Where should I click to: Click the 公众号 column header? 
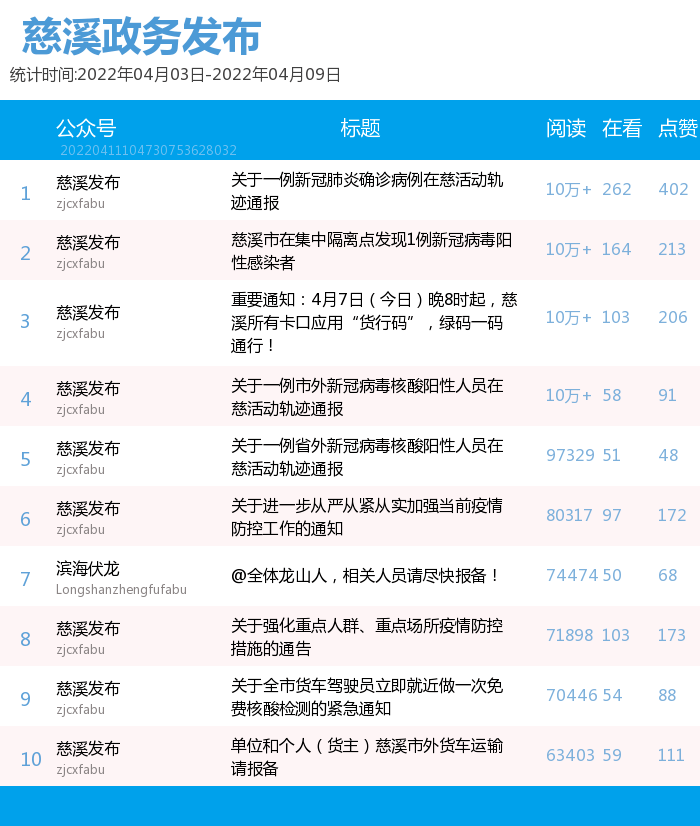(x=86, y=128)
